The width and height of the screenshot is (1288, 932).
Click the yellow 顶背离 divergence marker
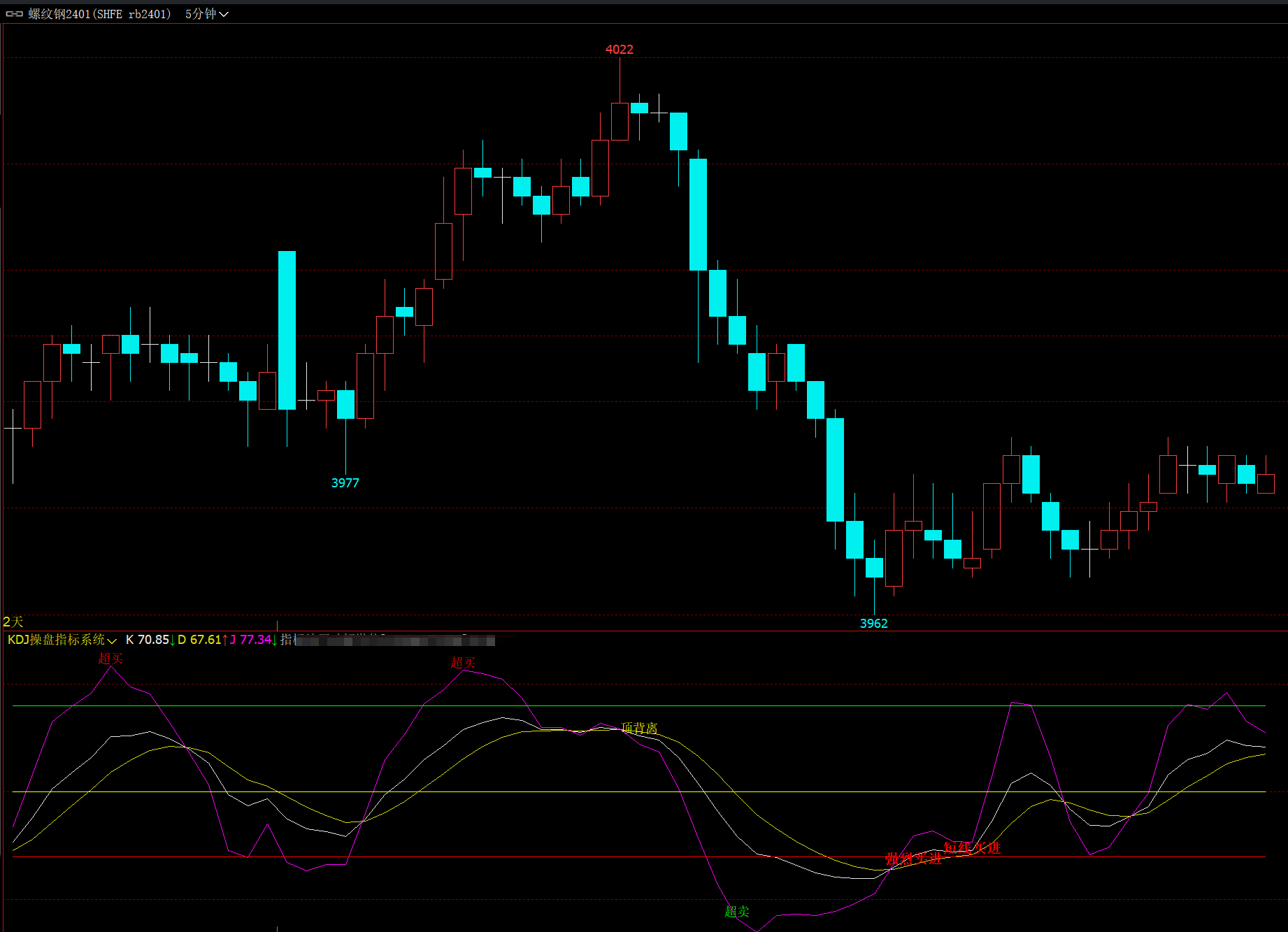(x=639, y=728)
